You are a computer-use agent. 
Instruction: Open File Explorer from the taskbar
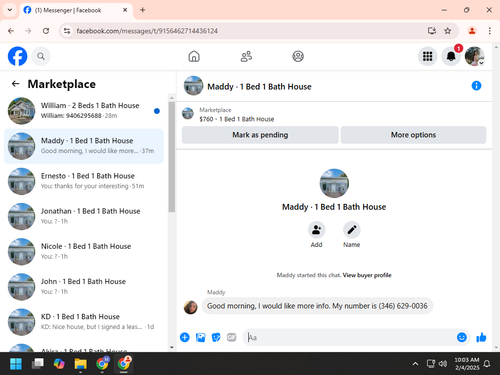point(80,363)
